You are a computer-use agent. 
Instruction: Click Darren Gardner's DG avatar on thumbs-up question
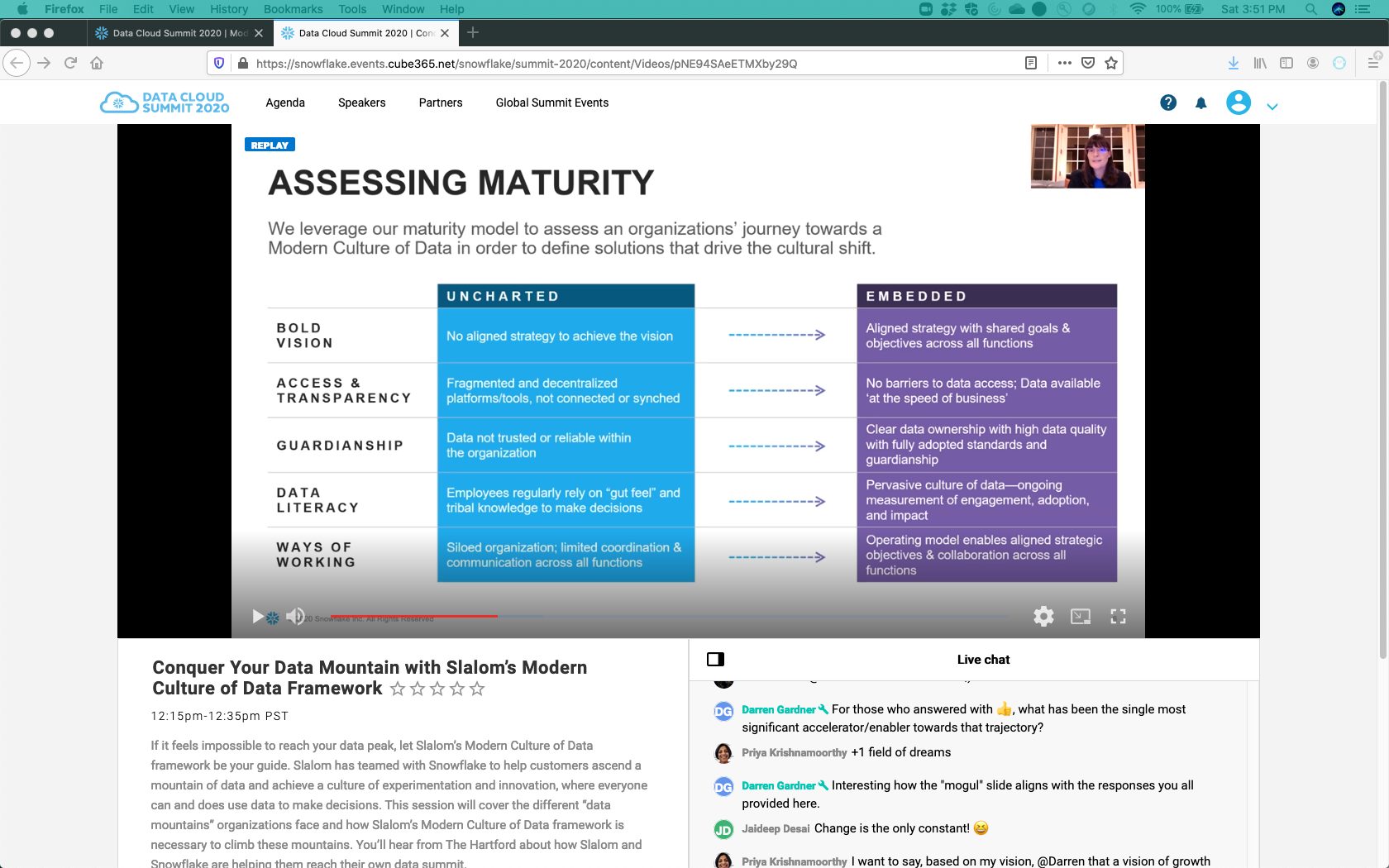point(723,711)
